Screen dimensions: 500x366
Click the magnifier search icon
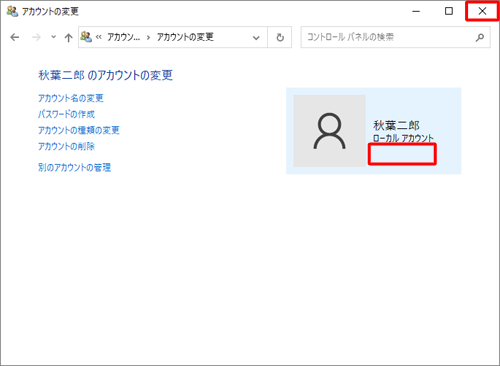pyautogui.click(x=480, y=37)
